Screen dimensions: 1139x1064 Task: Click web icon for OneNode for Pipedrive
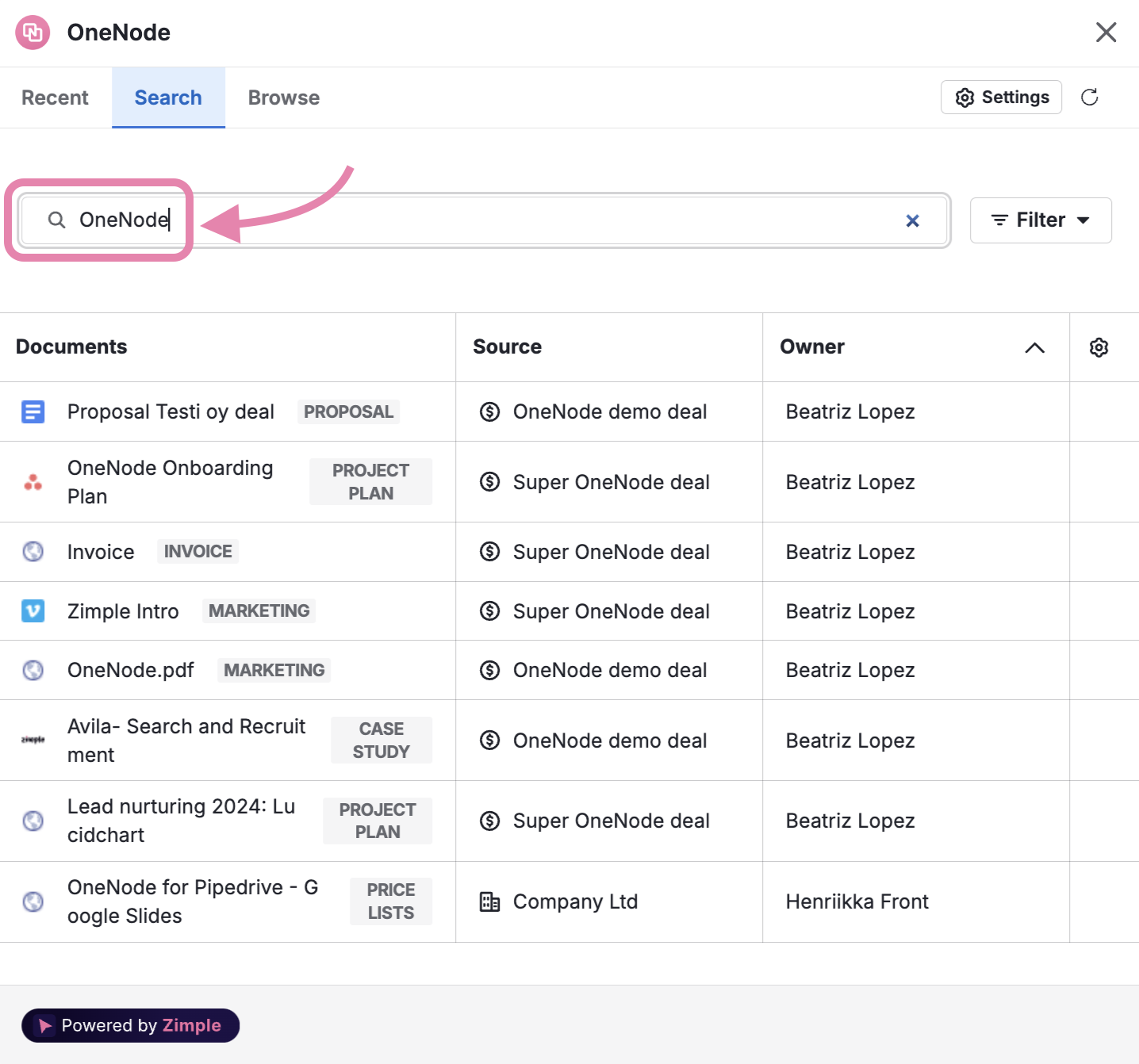click(33, 901)
